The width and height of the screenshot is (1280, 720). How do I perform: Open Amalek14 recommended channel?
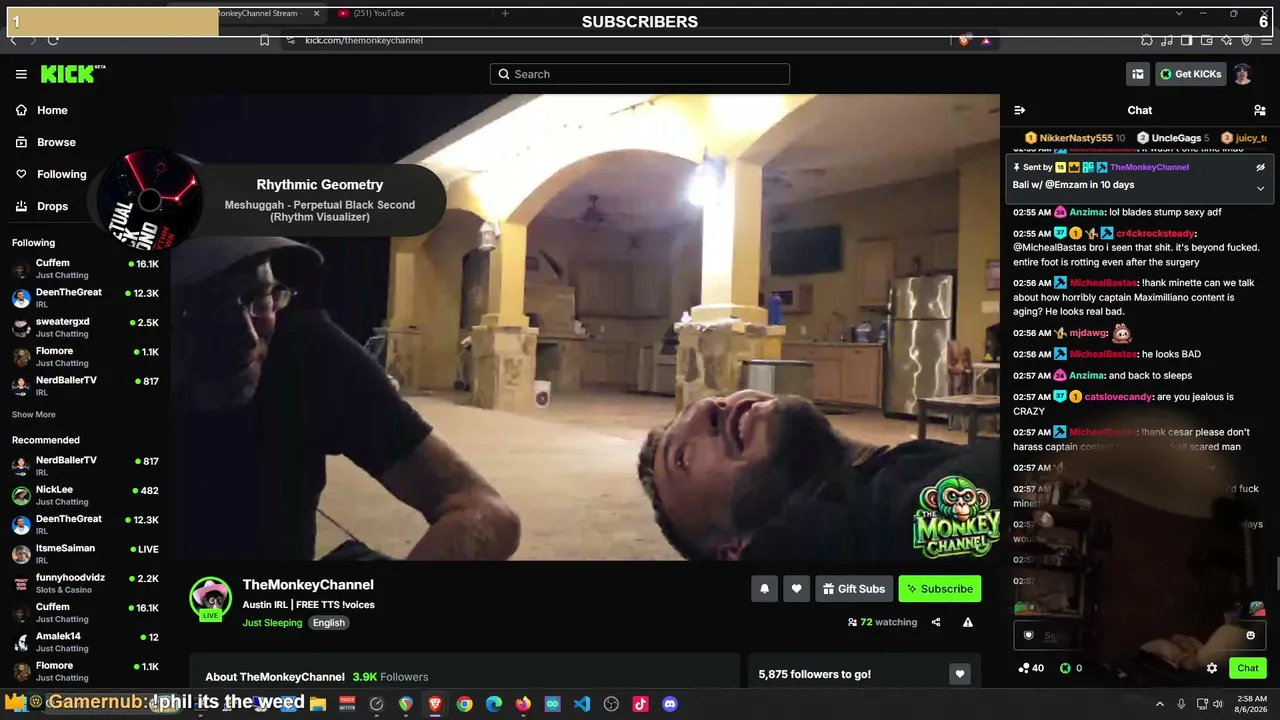(86, 642)
